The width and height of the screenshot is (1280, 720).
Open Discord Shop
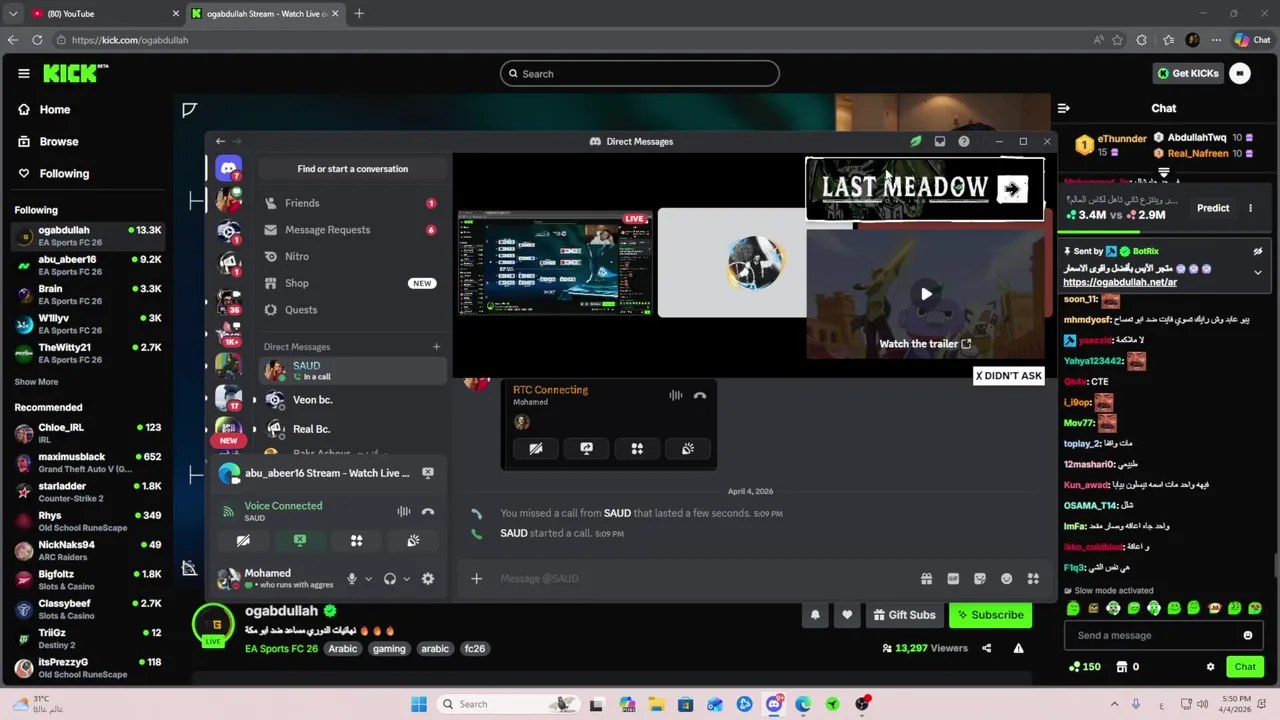tap(352, 283)
